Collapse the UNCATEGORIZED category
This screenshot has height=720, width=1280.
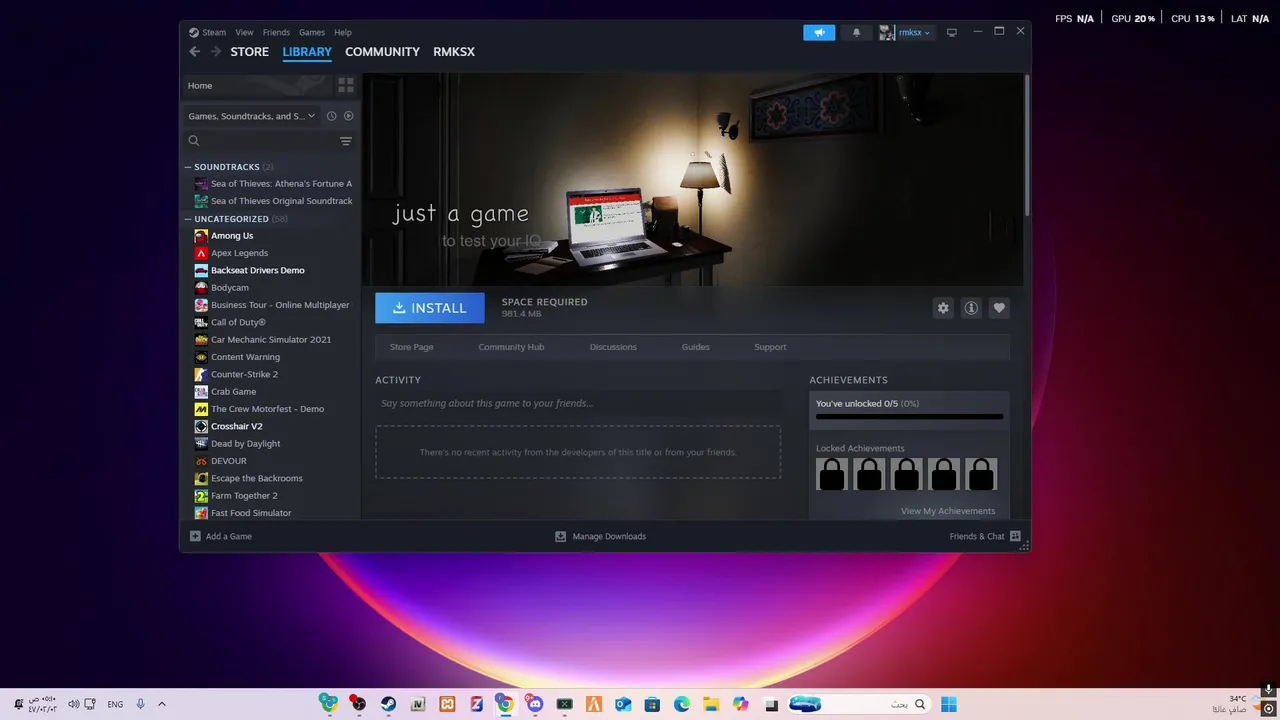tap(188, 219)
